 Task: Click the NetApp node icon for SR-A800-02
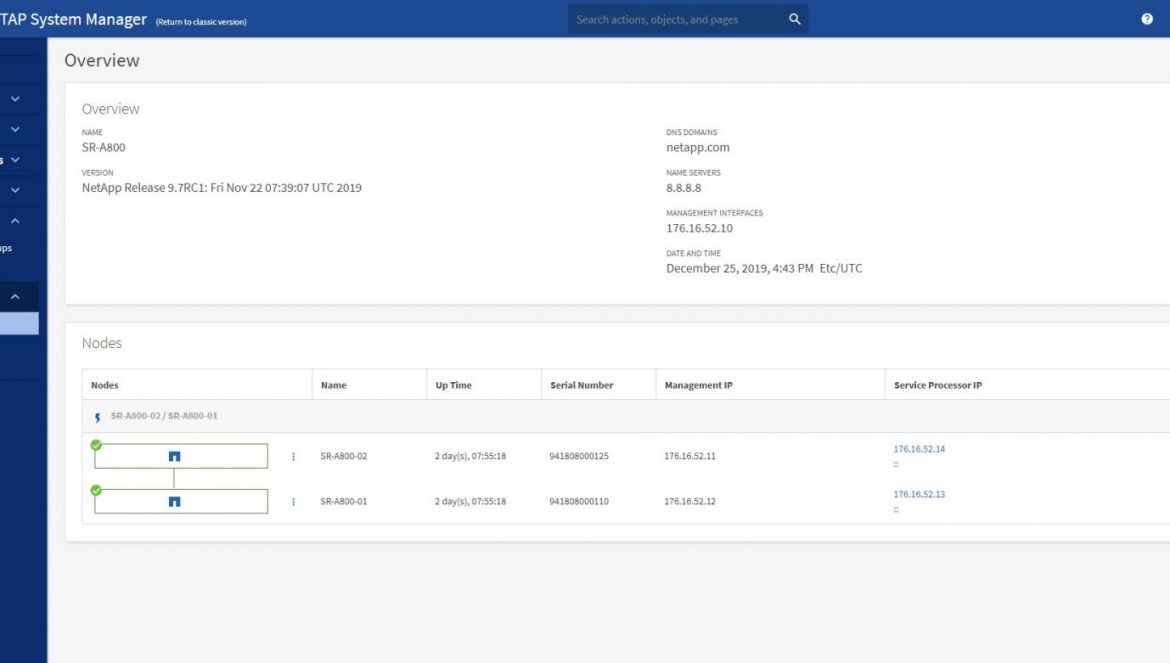click(175, 456)
